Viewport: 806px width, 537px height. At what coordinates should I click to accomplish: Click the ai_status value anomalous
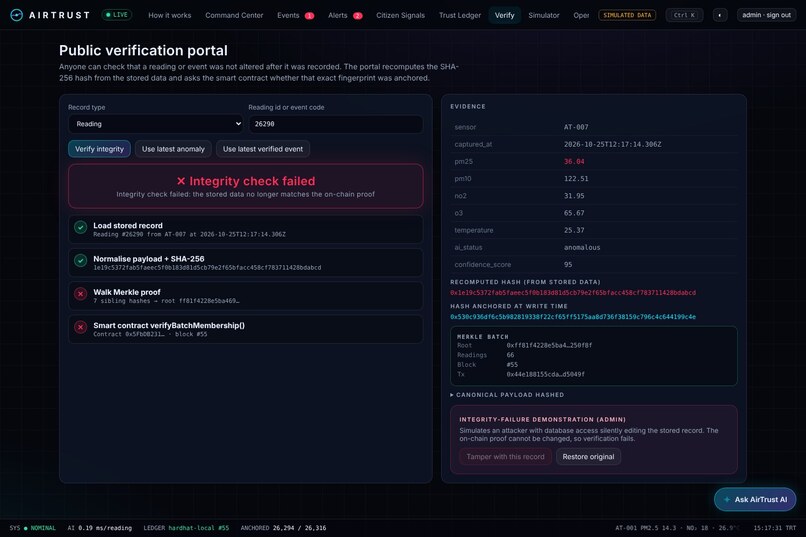tap(582, 247)
